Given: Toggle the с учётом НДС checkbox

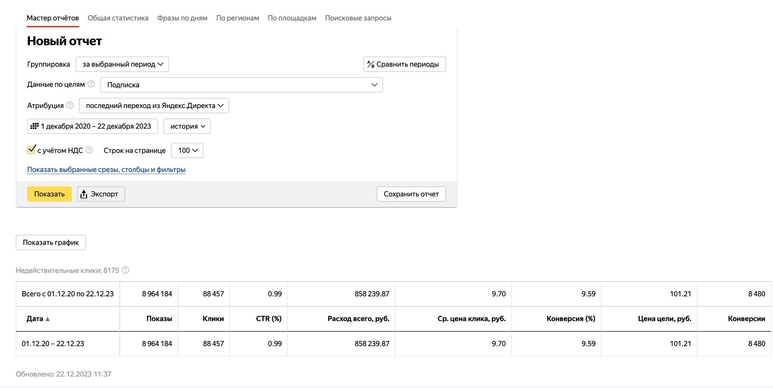Looking at the screenshot, I should tap(31, 149).
